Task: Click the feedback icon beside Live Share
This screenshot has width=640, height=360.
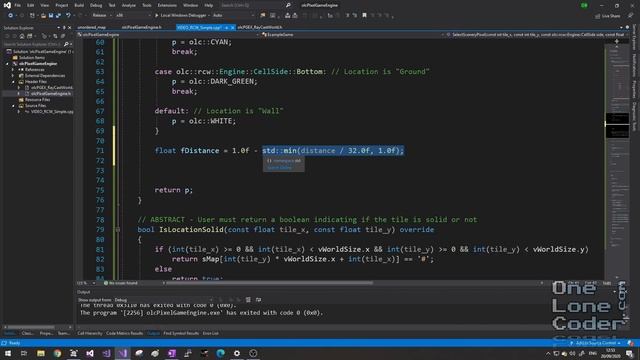Action: [x=631, y=16]
